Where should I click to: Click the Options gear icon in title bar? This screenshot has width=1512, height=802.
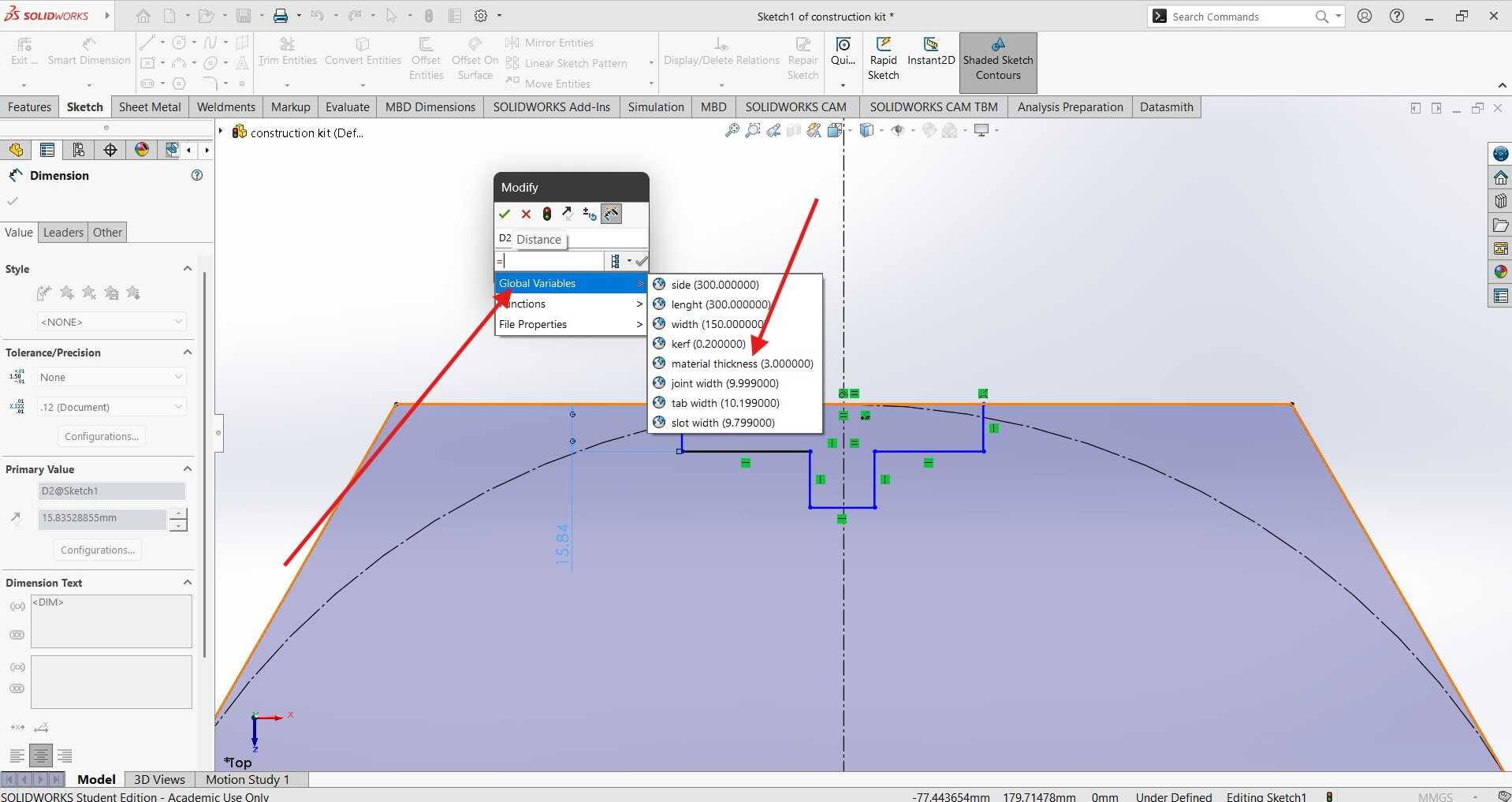tap(481, 16)
